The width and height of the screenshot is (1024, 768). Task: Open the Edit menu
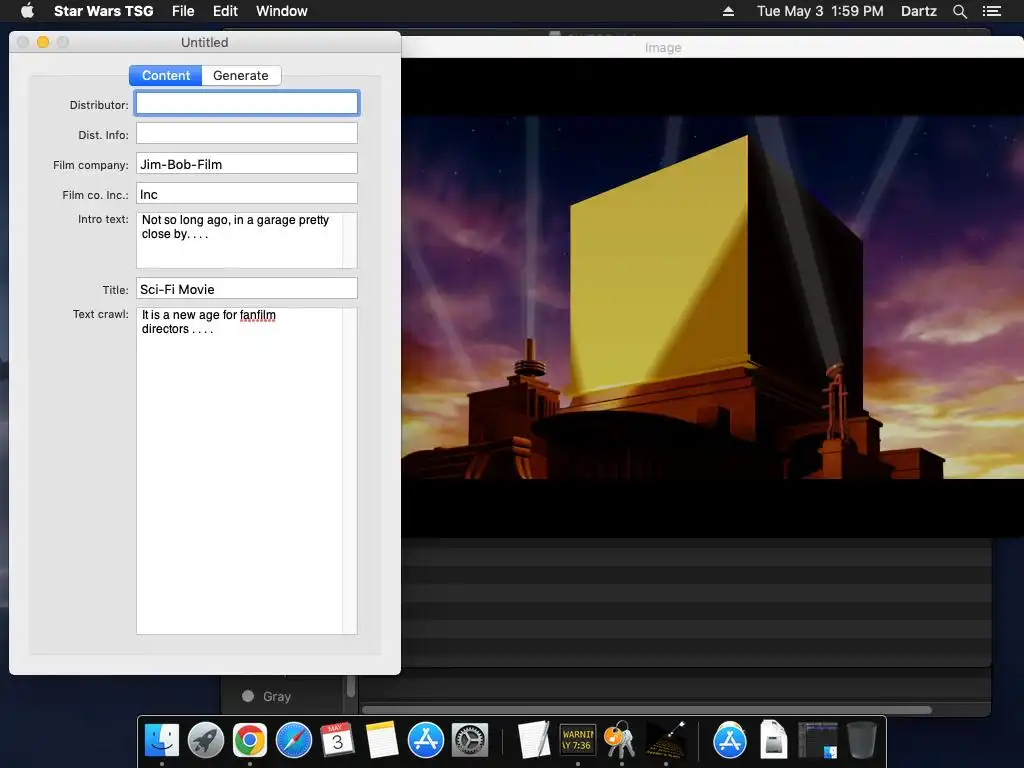(x=225, y=11)
